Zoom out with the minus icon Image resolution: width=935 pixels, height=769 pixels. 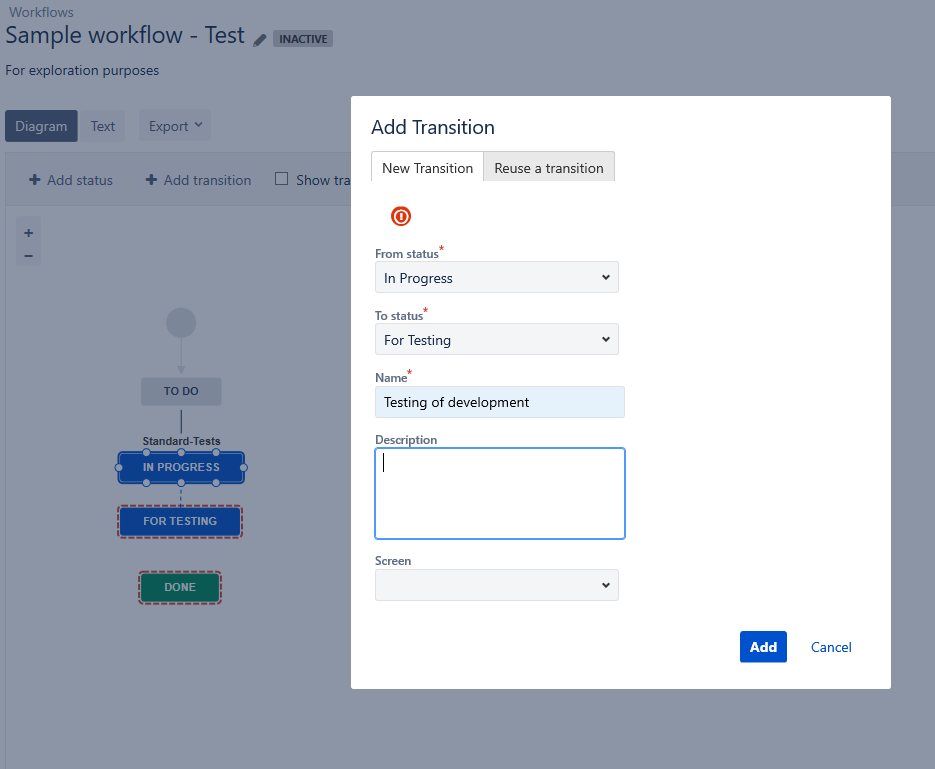pos(28,256)
